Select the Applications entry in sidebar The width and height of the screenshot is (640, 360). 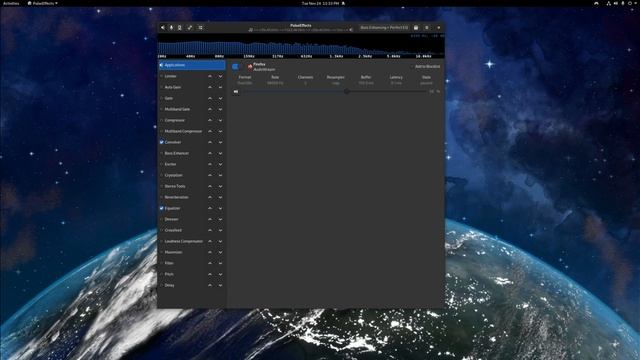[191, 65]
